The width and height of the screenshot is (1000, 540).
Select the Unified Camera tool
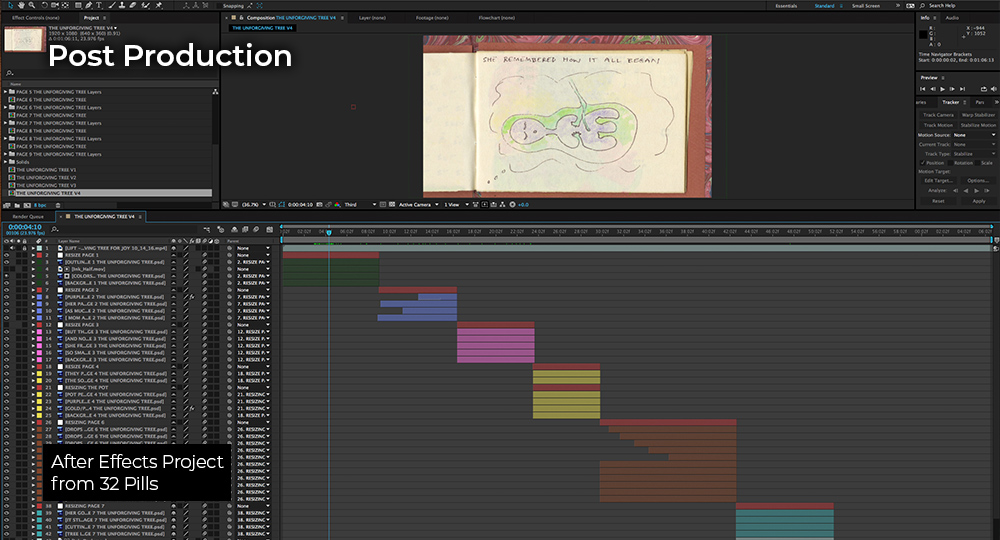[x=54, y=5]
